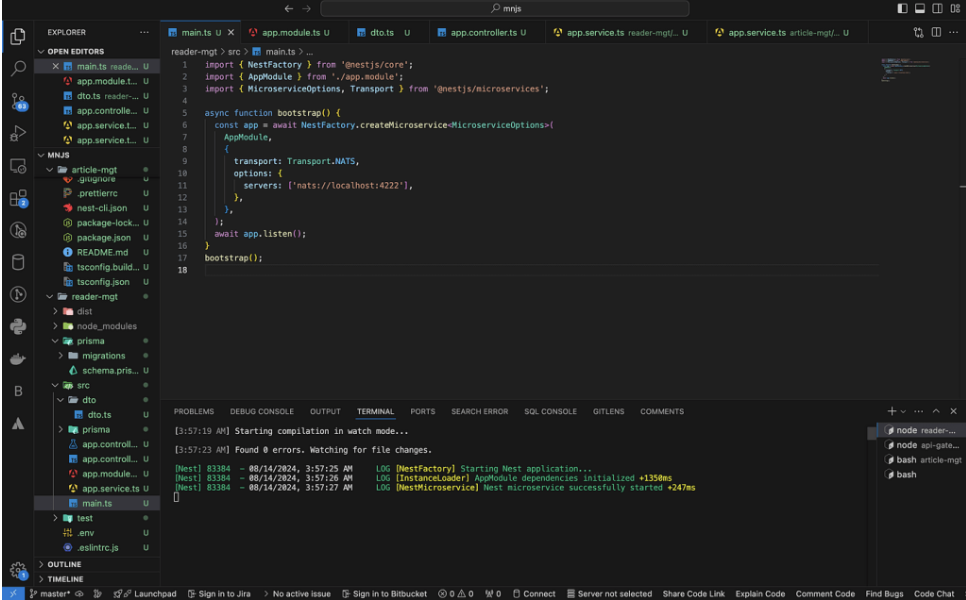Split the editor to the right
This screenshot has height=600, width=966.
click(x=936, y=32)
